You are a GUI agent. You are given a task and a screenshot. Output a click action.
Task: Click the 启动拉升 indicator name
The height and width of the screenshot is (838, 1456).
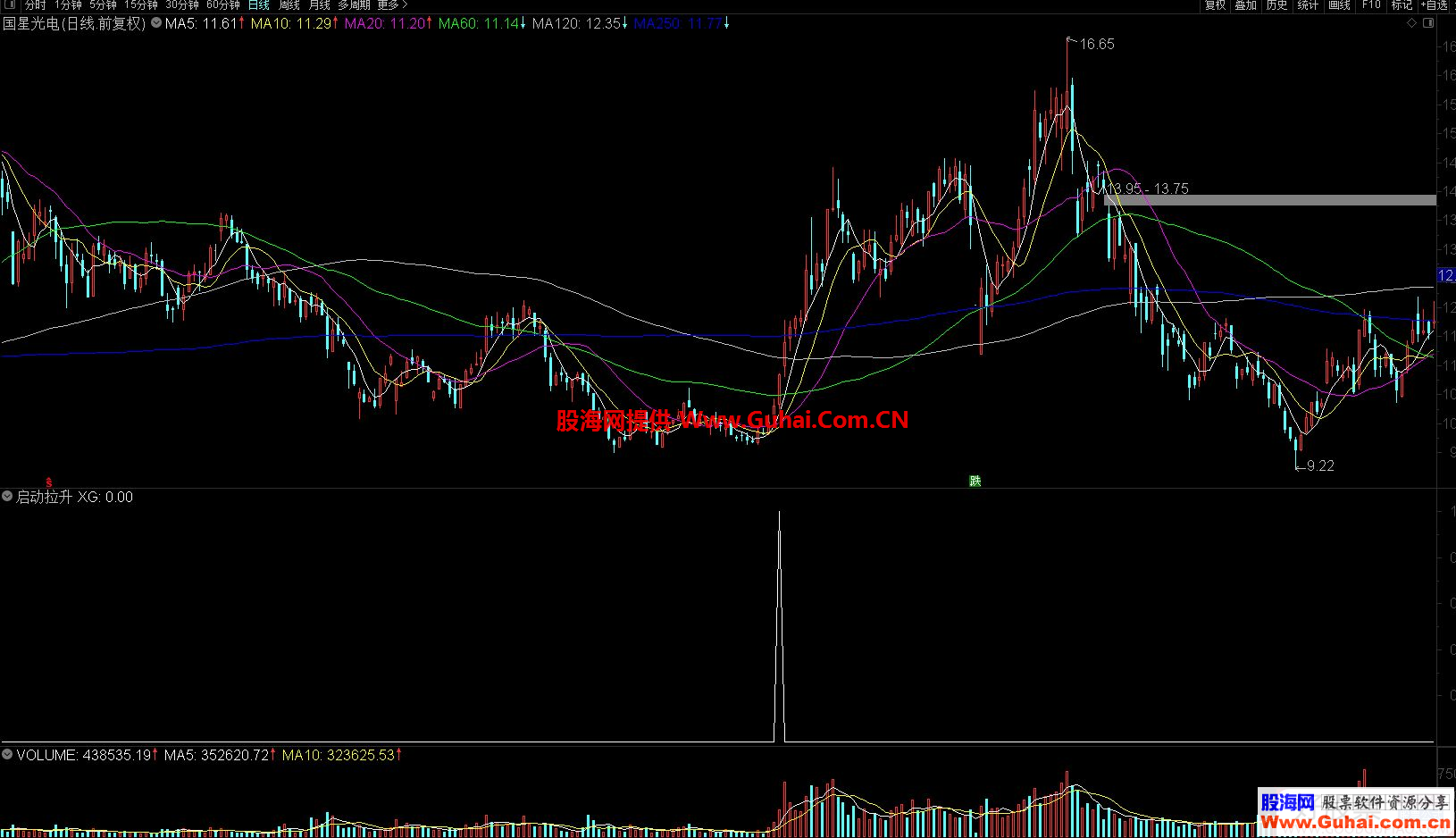pyautogui.click(x=44, y=497)
